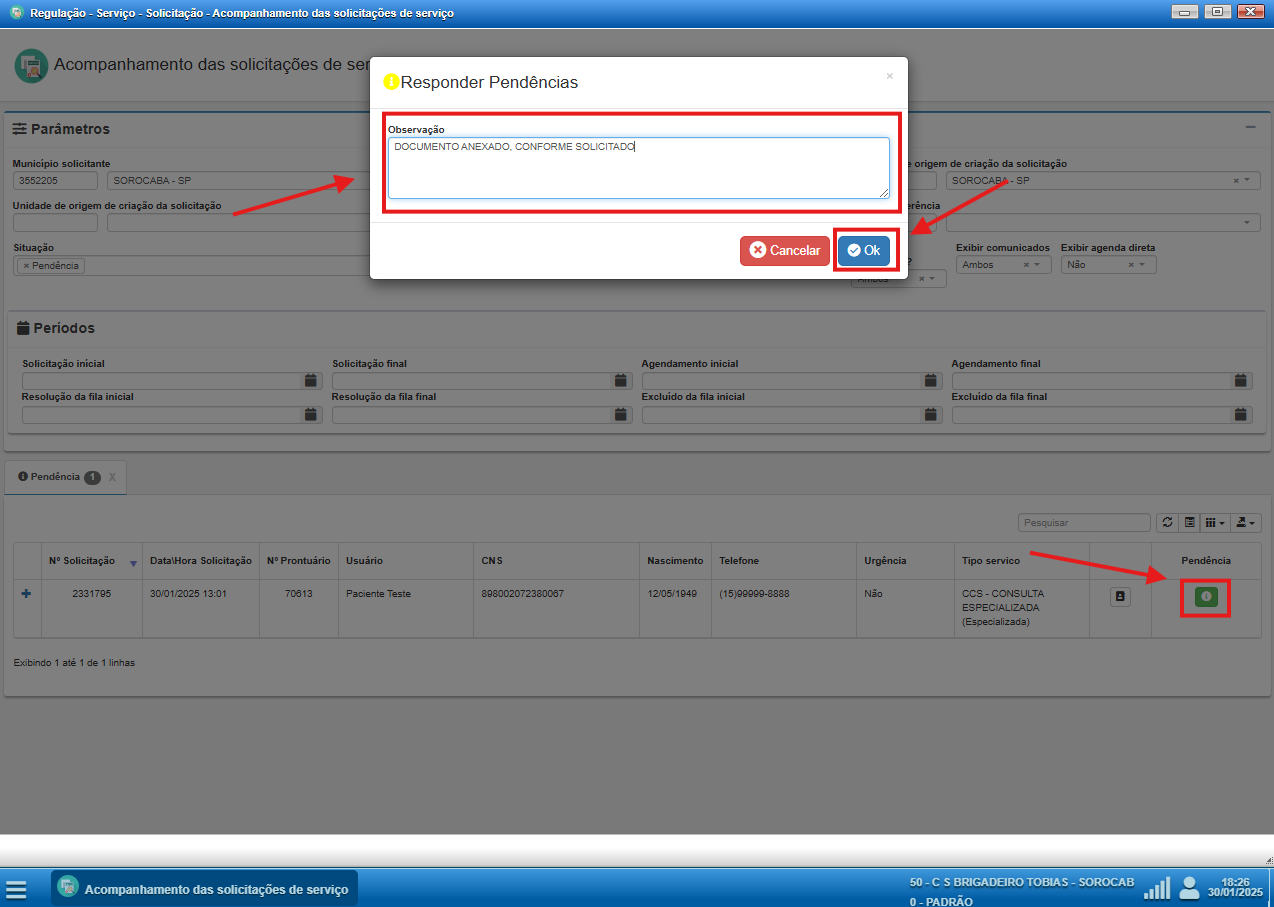Image resolution: width=1274 pixels, height=907 pixels.
Task: Open patient record icon in table row
Action: (1120, 597)
